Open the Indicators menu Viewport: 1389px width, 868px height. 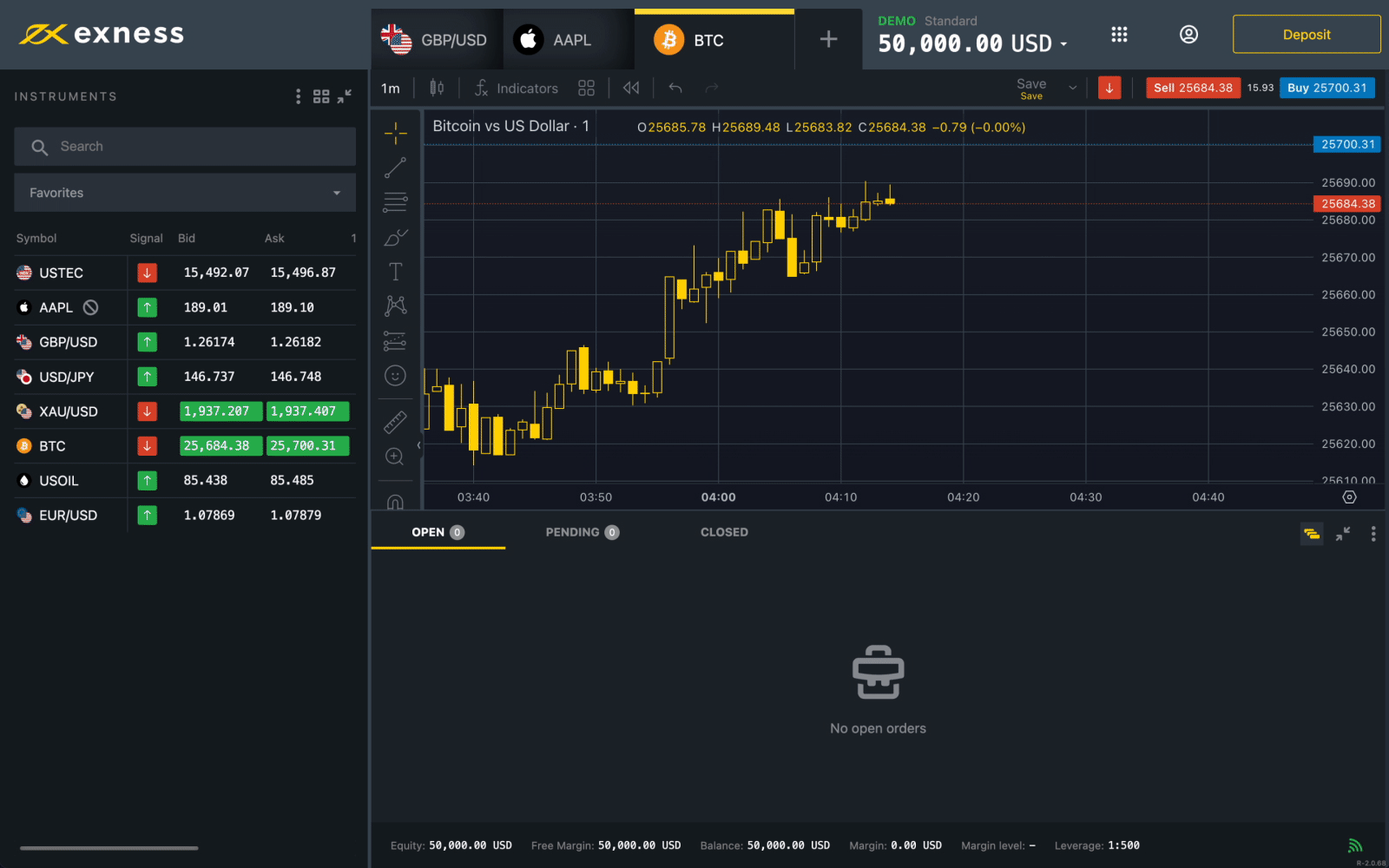pyautogui.click(x=516, y=88)
